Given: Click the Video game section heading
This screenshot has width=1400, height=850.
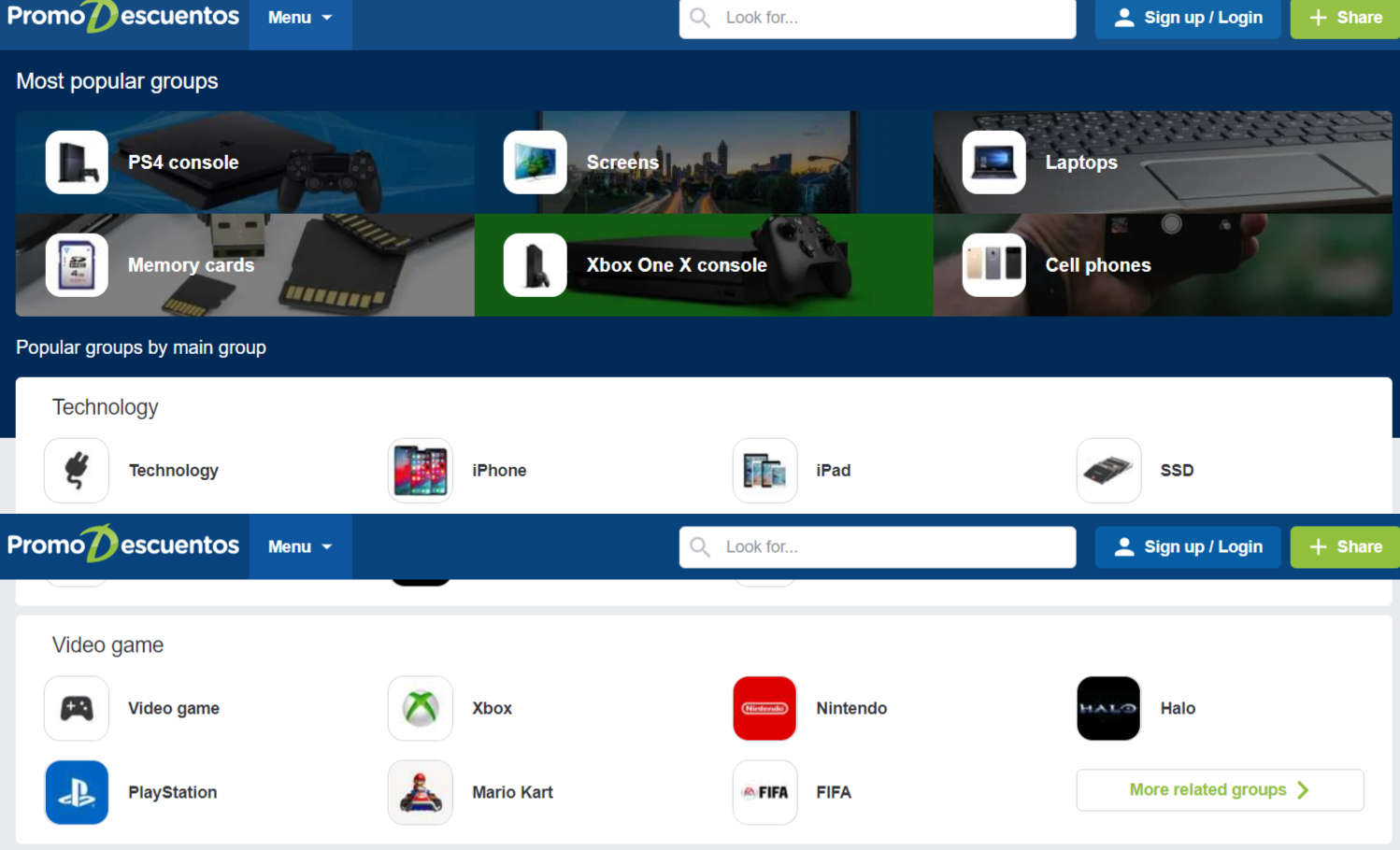Looking at the screenshot, I should [107, 645].
